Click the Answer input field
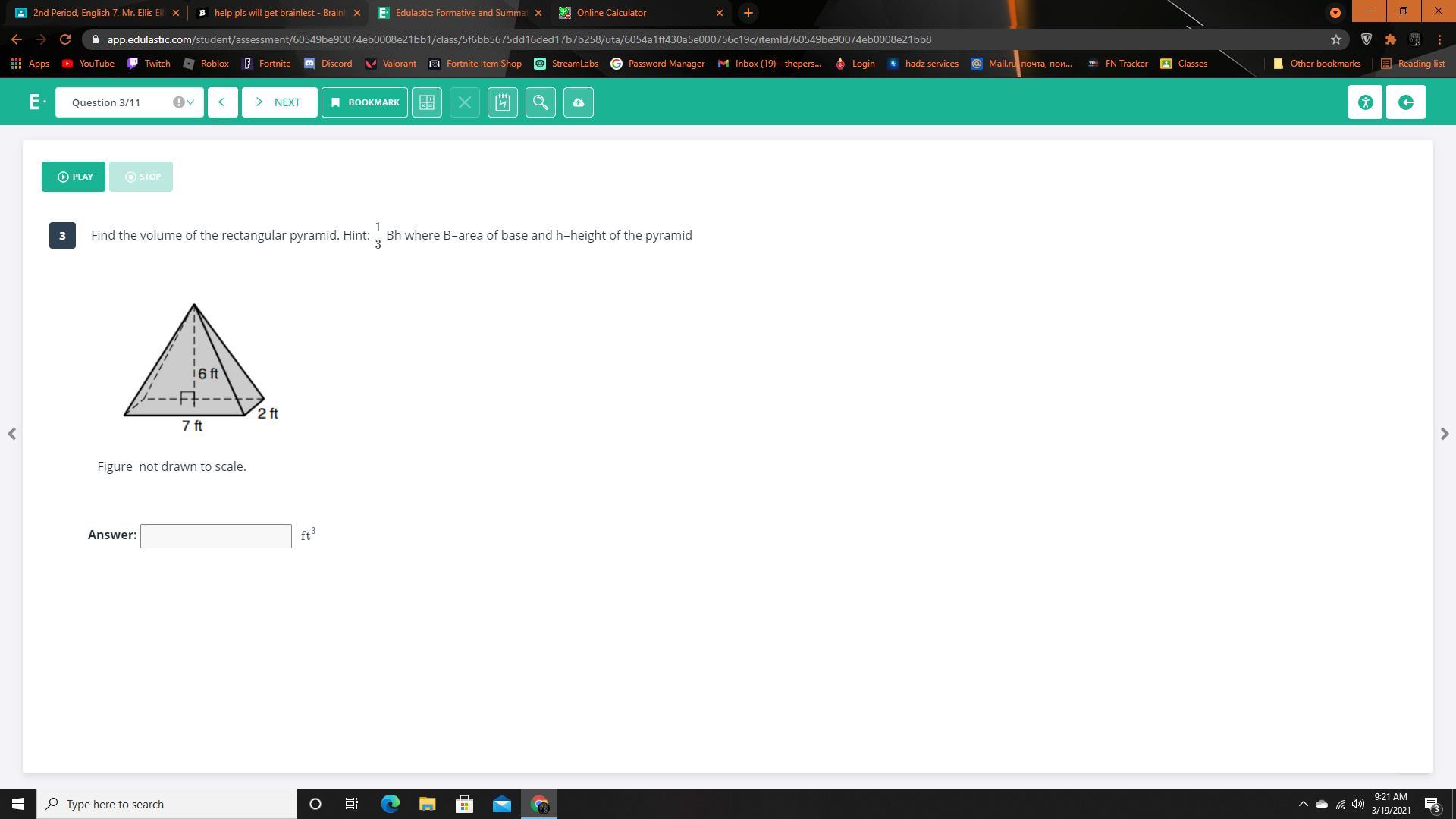 coord(216,536)
